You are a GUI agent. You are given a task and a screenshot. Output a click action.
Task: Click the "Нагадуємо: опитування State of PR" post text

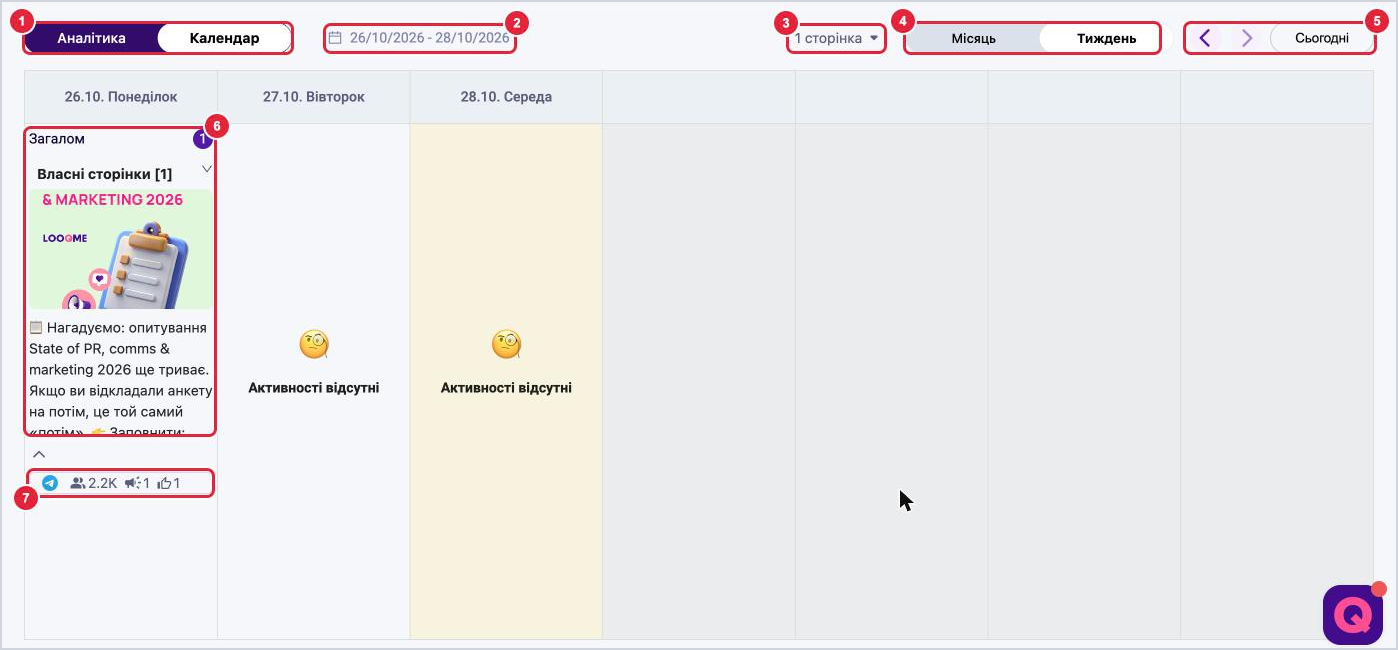tap(120, 379)
